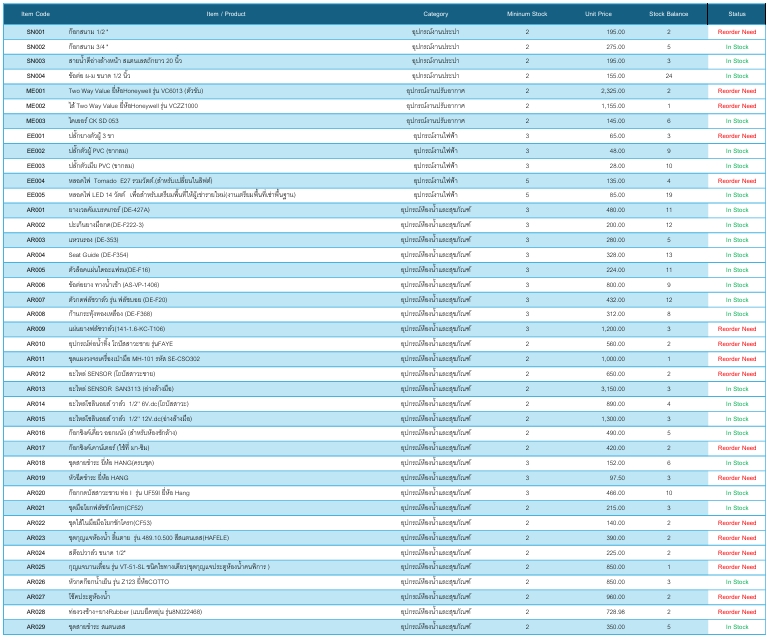Select the "Item / Product" column header

click(x=225, y=14)
